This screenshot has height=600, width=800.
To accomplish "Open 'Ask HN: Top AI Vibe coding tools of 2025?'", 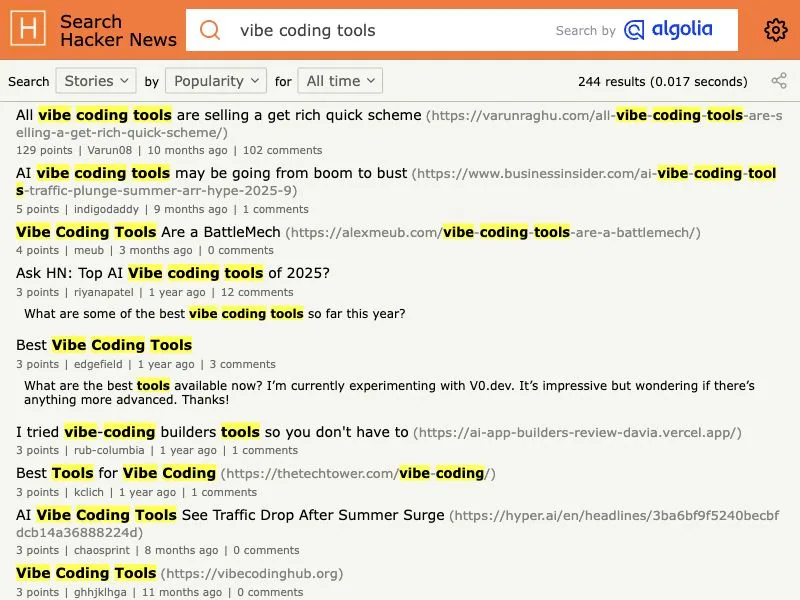I will 172,273.
